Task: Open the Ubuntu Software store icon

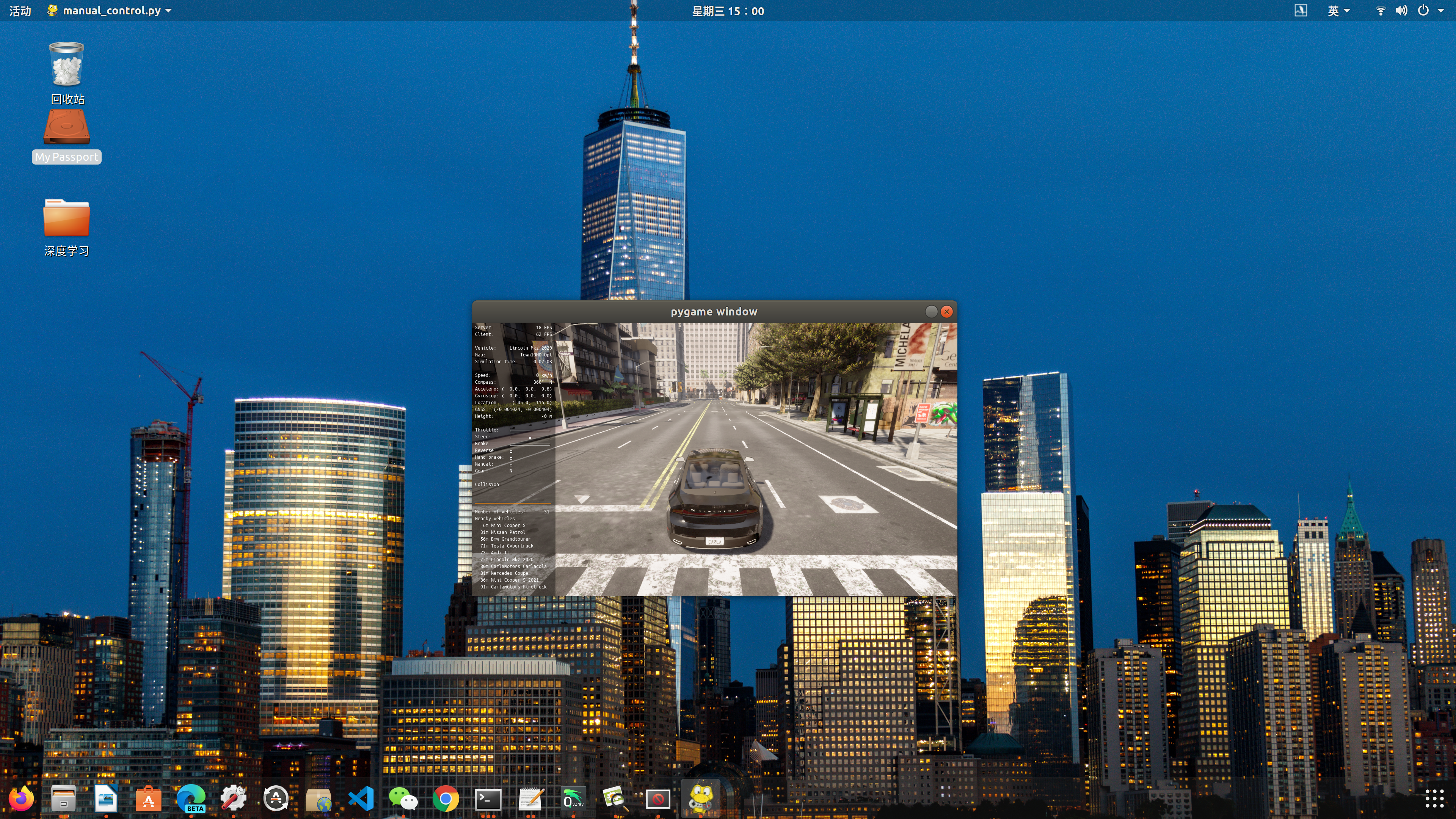Action: (x=149, y=799)
